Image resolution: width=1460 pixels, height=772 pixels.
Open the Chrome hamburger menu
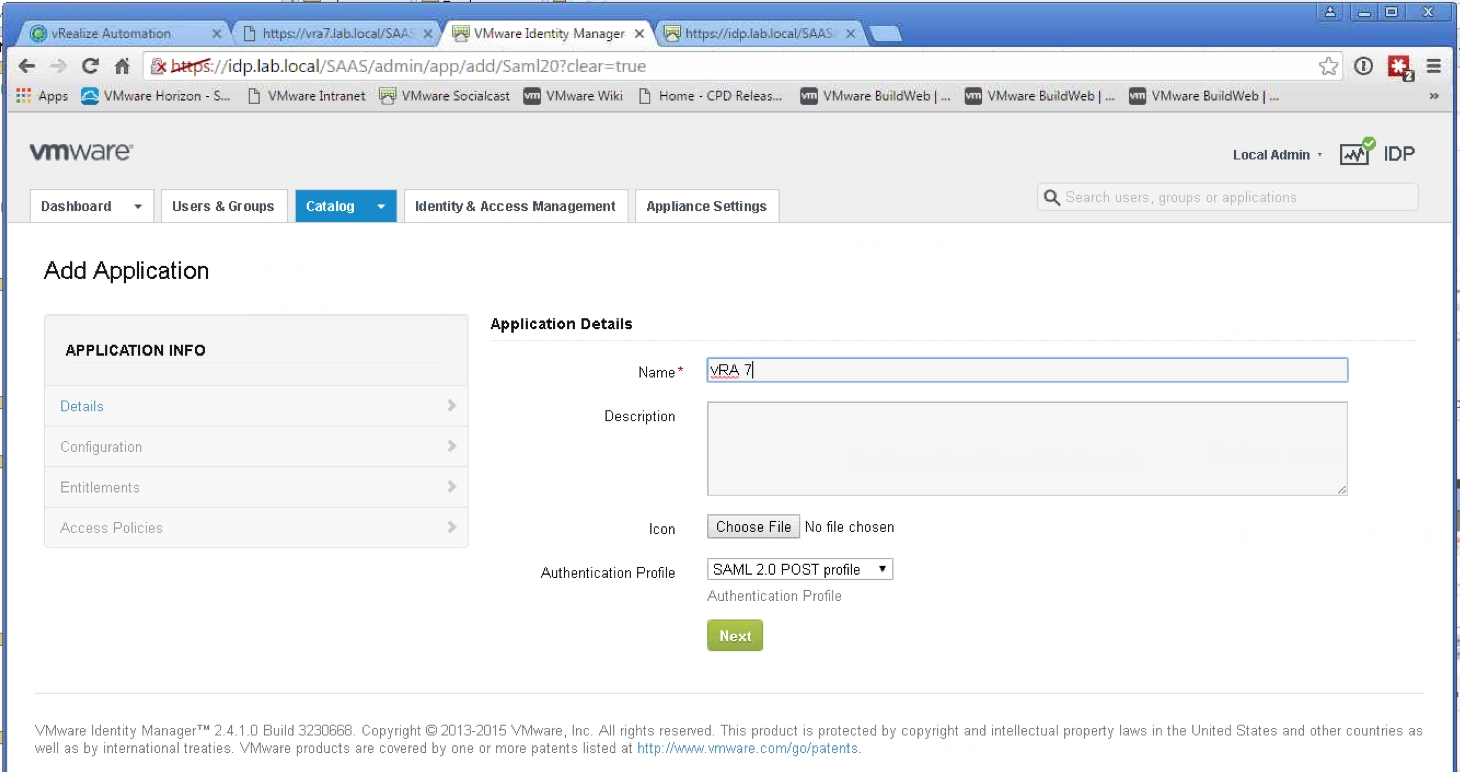click(1433, 66)
